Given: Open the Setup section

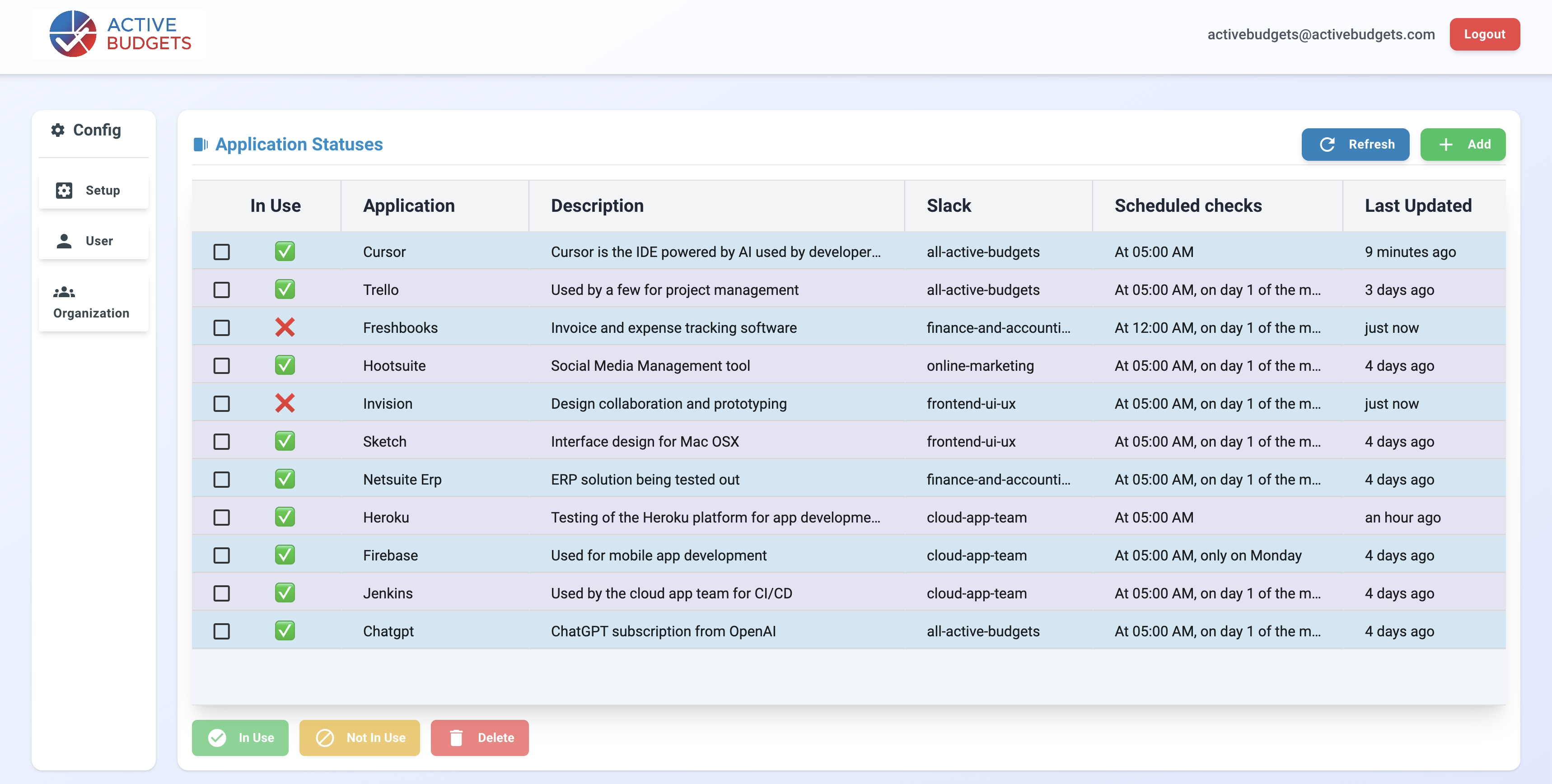Looking at the screenshot, I should point(93,190).
